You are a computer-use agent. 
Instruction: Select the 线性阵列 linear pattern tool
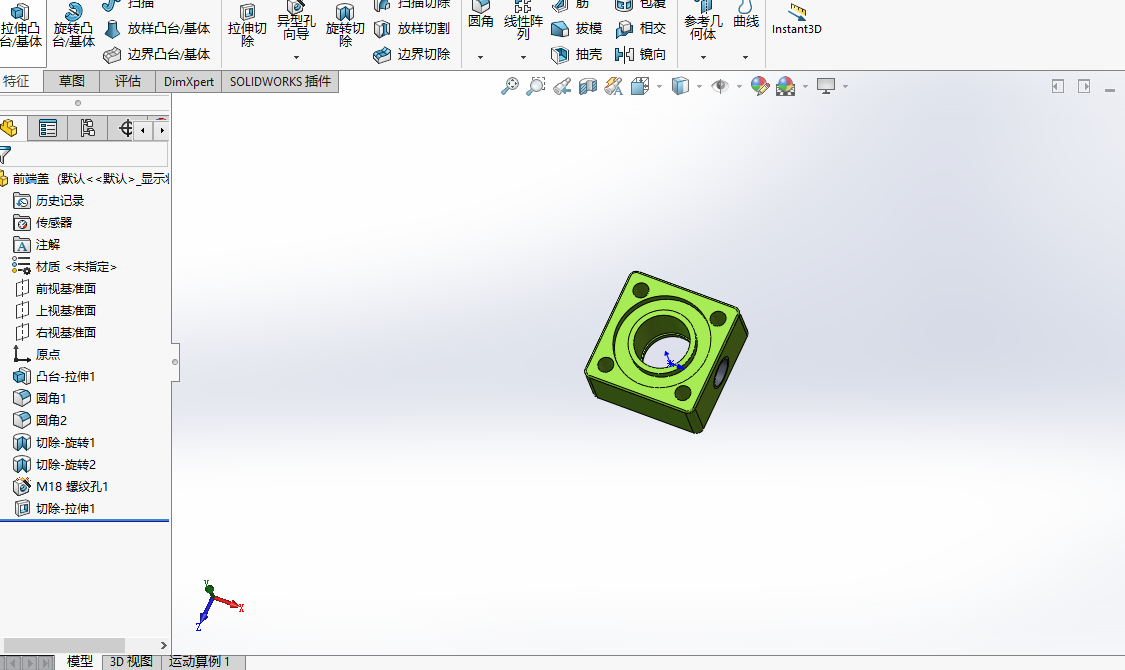pos(523,22)
